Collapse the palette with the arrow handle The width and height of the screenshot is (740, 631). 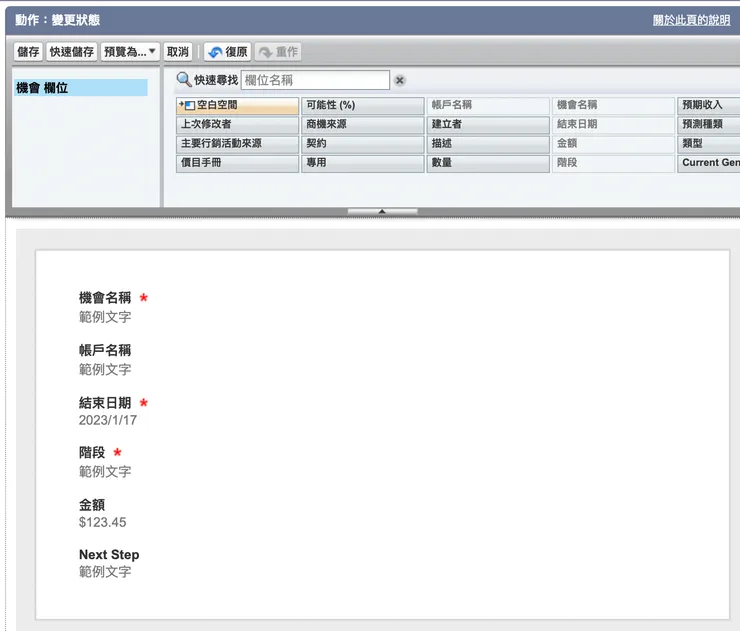[382, 211]
